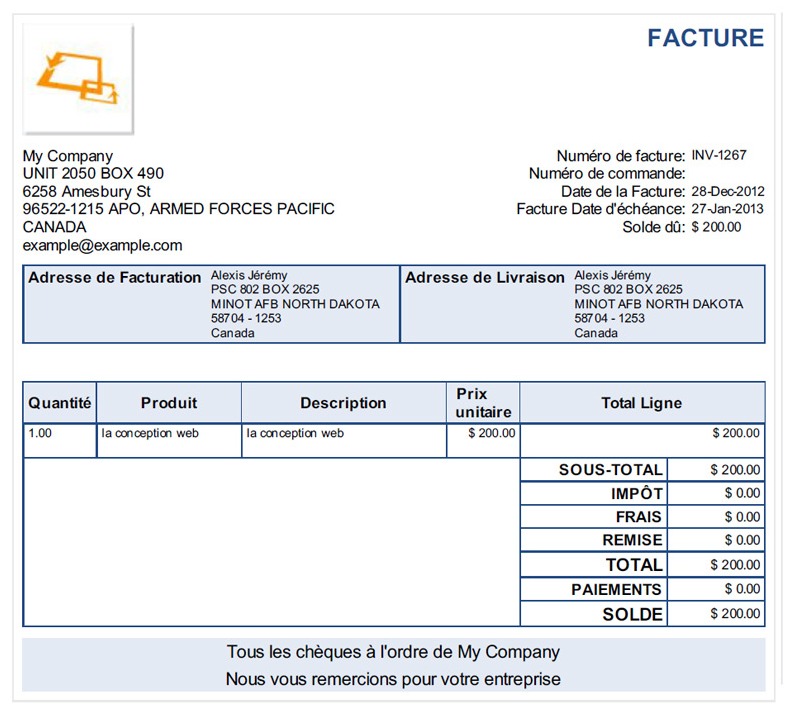
Task: Click the 1.00 quantity cell
Action: point(41,434)
